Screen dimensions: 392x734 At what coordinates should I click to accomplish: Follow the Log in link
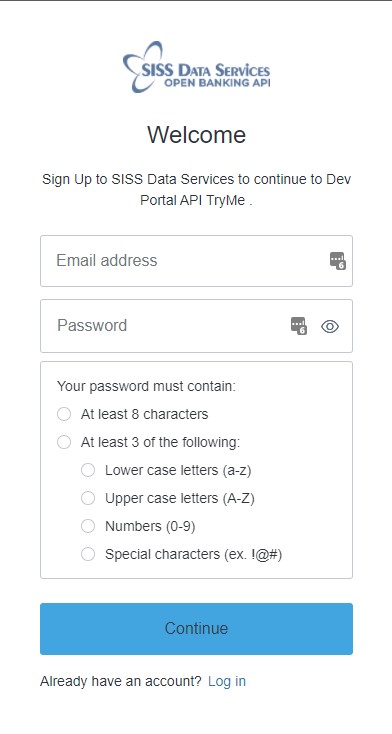tap(227, 681)
